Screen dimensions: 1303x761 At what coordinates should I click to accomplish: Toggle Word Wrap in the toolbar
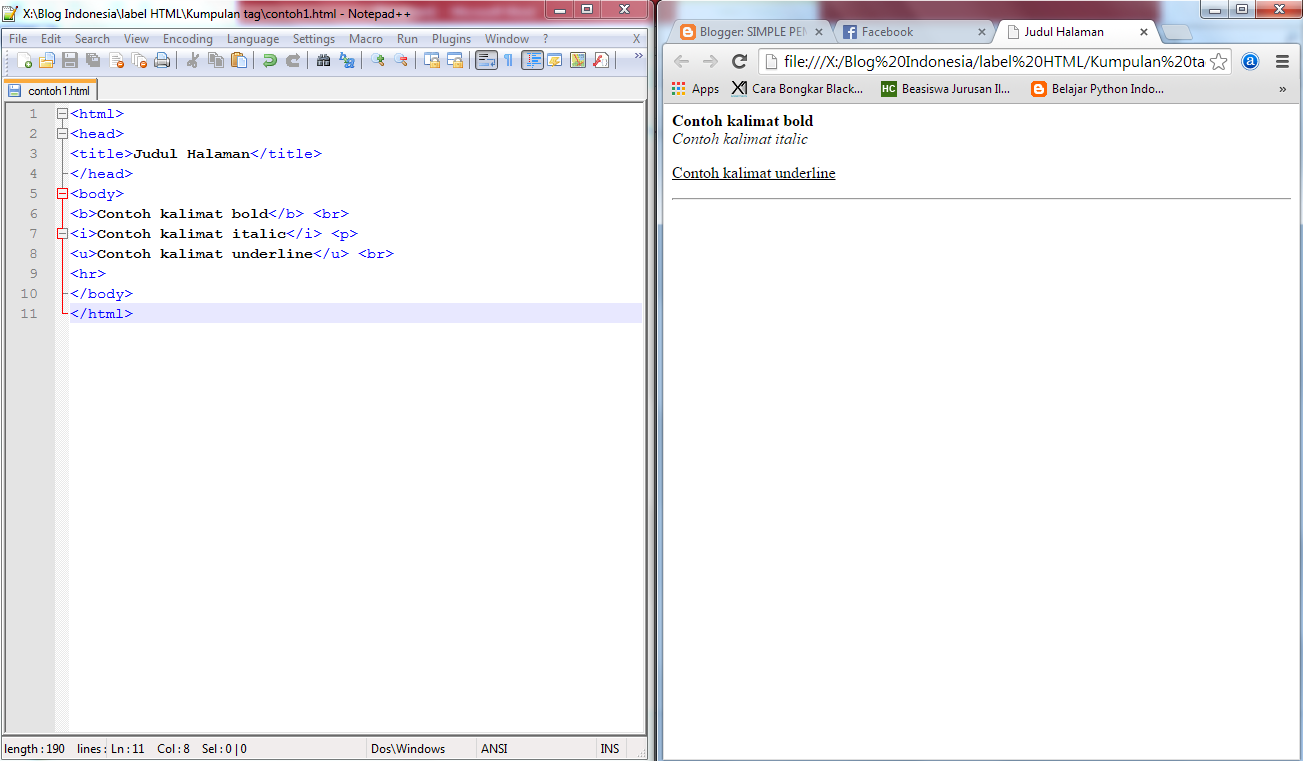pyautogui.click(x=486, y=61)
